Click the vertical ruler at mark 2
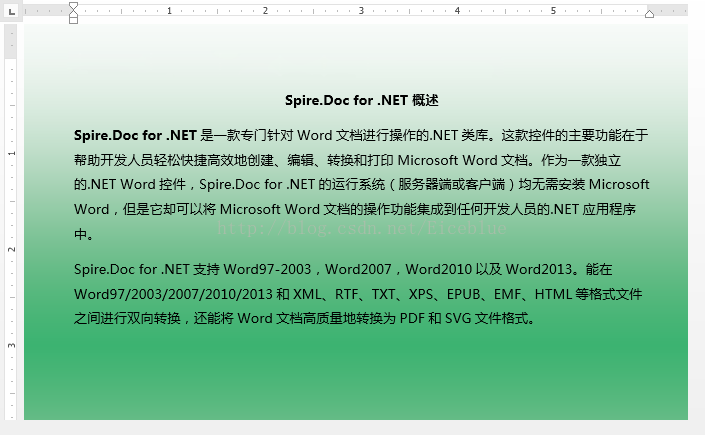 (11, 249)
